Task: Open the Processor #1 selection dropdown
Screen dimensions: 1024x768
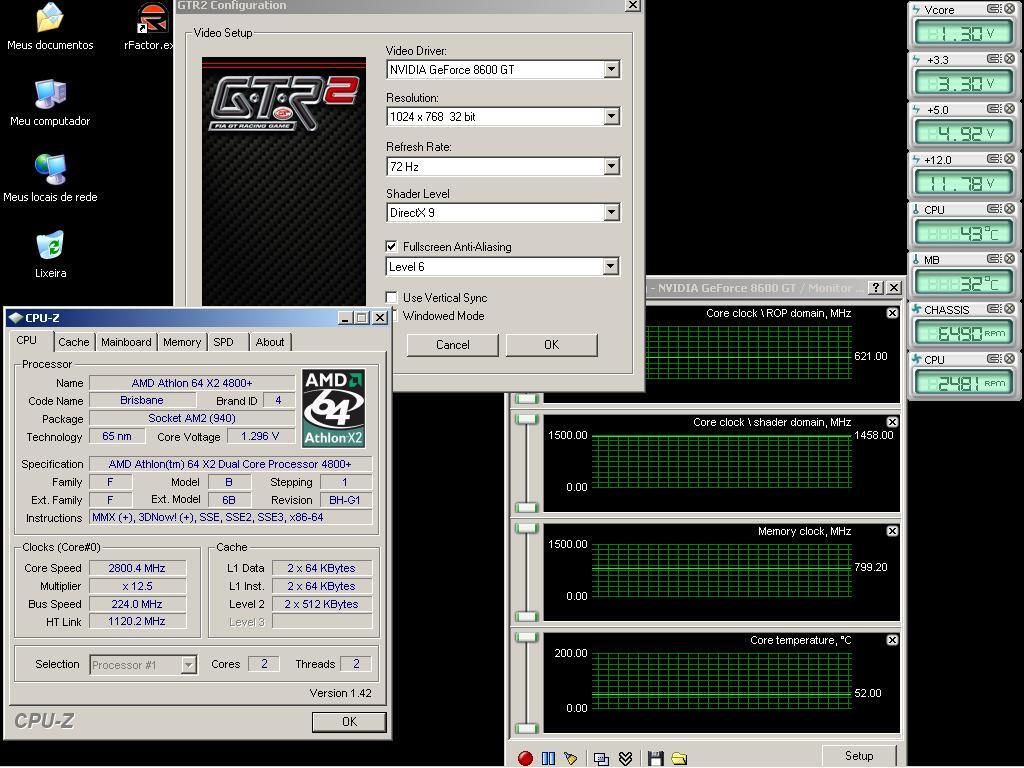Action: (x=188, y=665)
